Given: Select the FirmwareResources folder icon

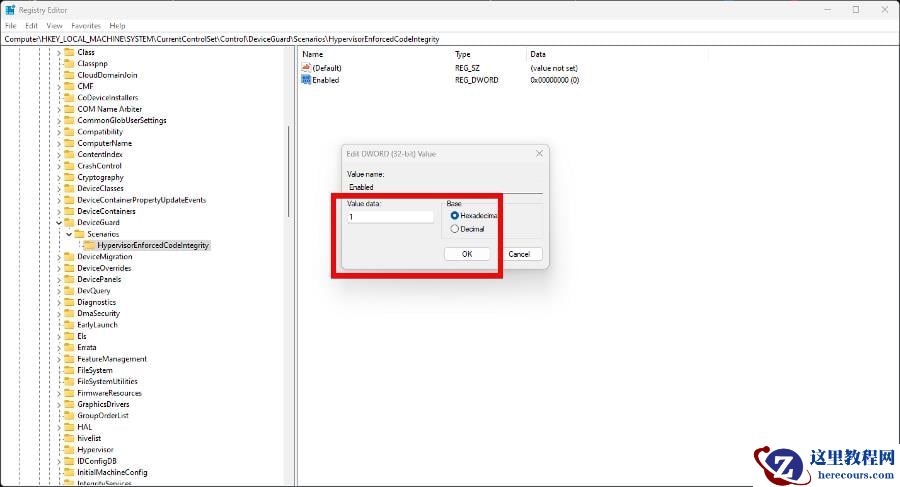Looking at the screenshot, I should [x=69, y=393].
